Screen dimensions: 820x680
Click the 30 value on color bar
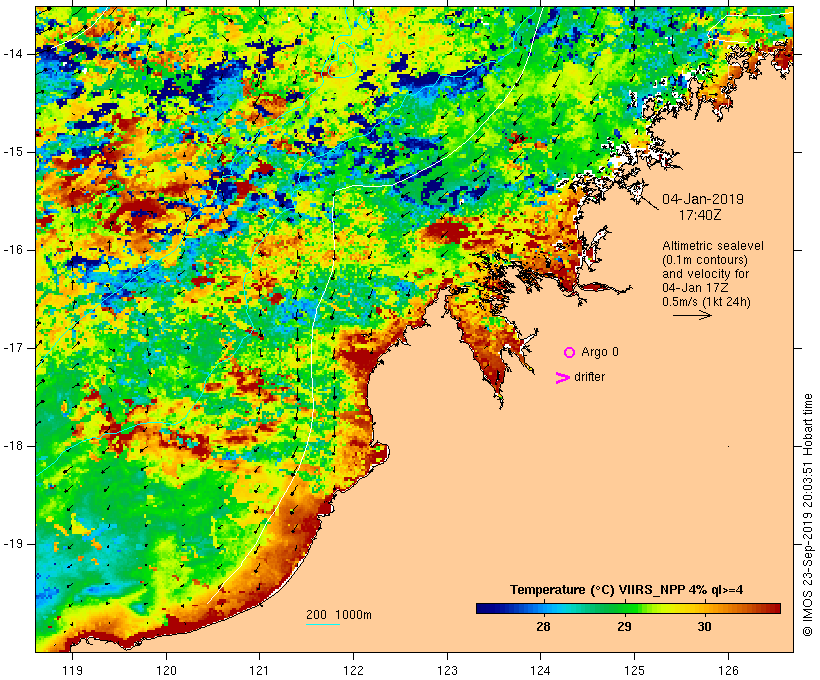coord(704,627)
